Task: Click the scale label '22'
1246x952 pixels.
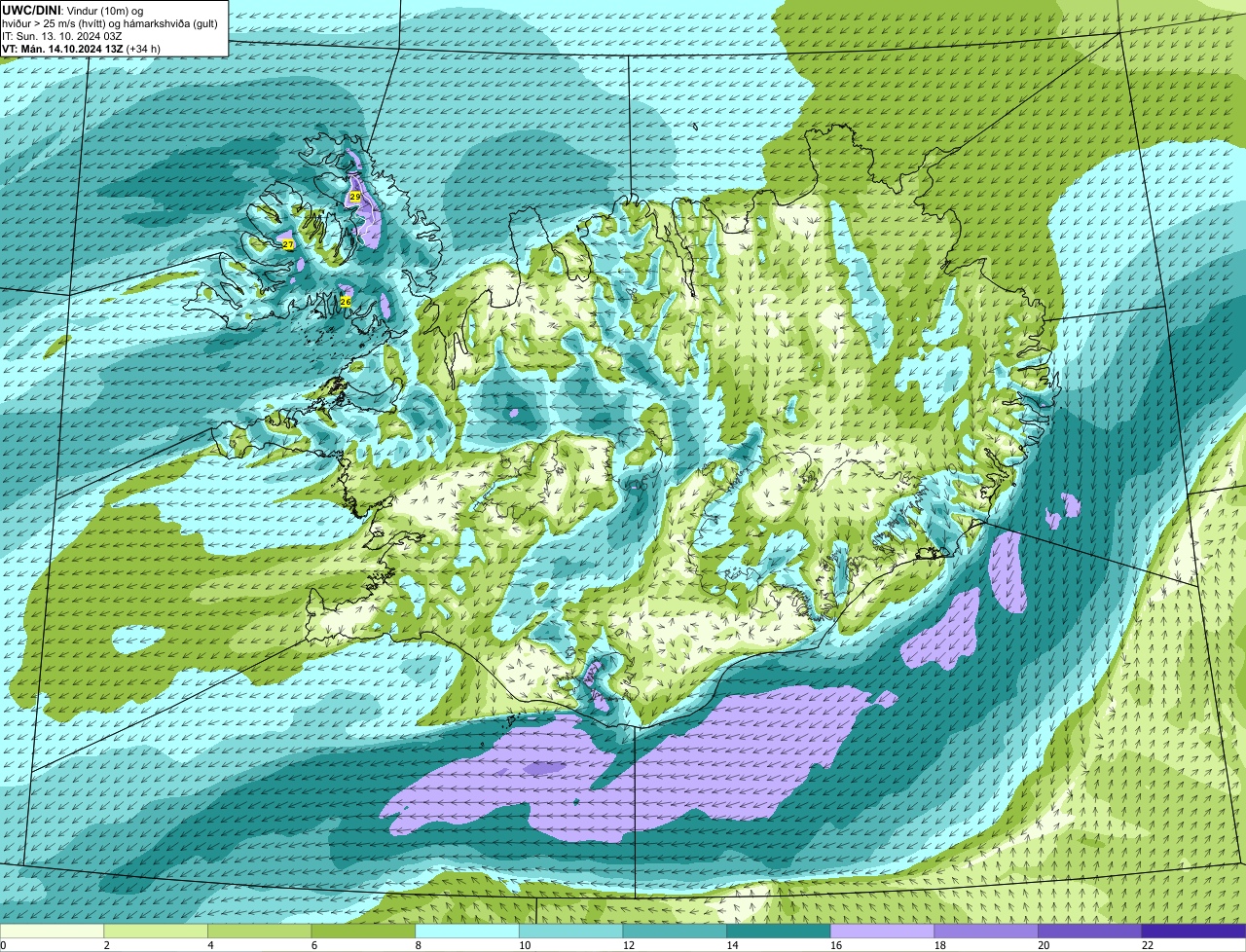Action: [1146, 945]
